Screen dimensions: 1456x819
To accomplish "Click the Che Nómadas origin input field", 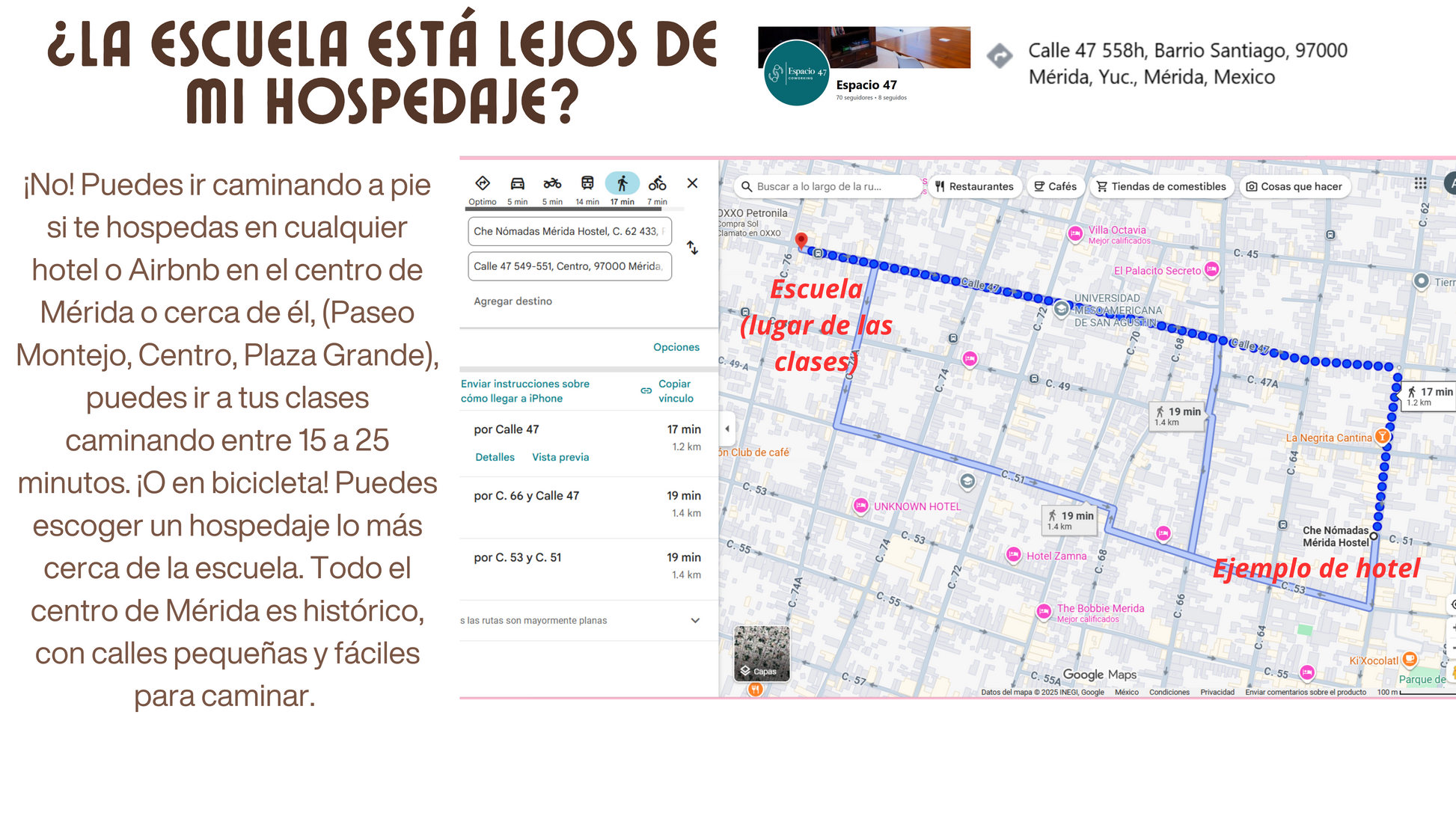I will (x=569, y=231).
